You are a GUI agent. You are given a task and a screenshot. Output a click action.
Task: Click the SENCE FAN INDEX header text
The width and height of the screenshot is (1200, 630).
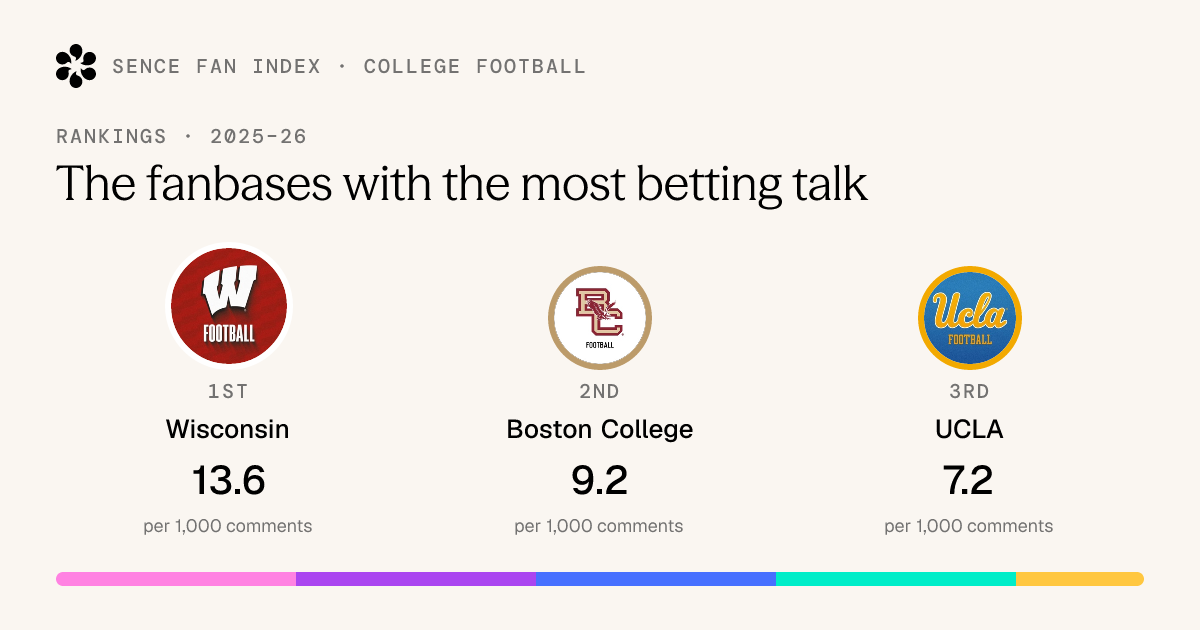pyautogui.click(x=217, y=67)
